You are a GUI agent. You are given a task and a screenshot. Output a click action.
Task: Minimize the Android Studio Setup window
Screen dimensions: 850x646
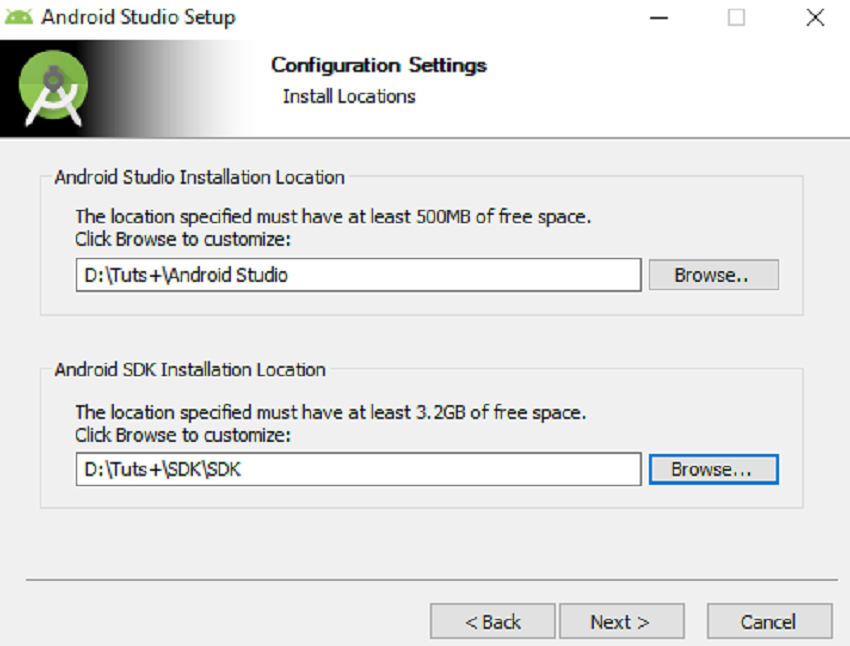(x=657, y=17)
